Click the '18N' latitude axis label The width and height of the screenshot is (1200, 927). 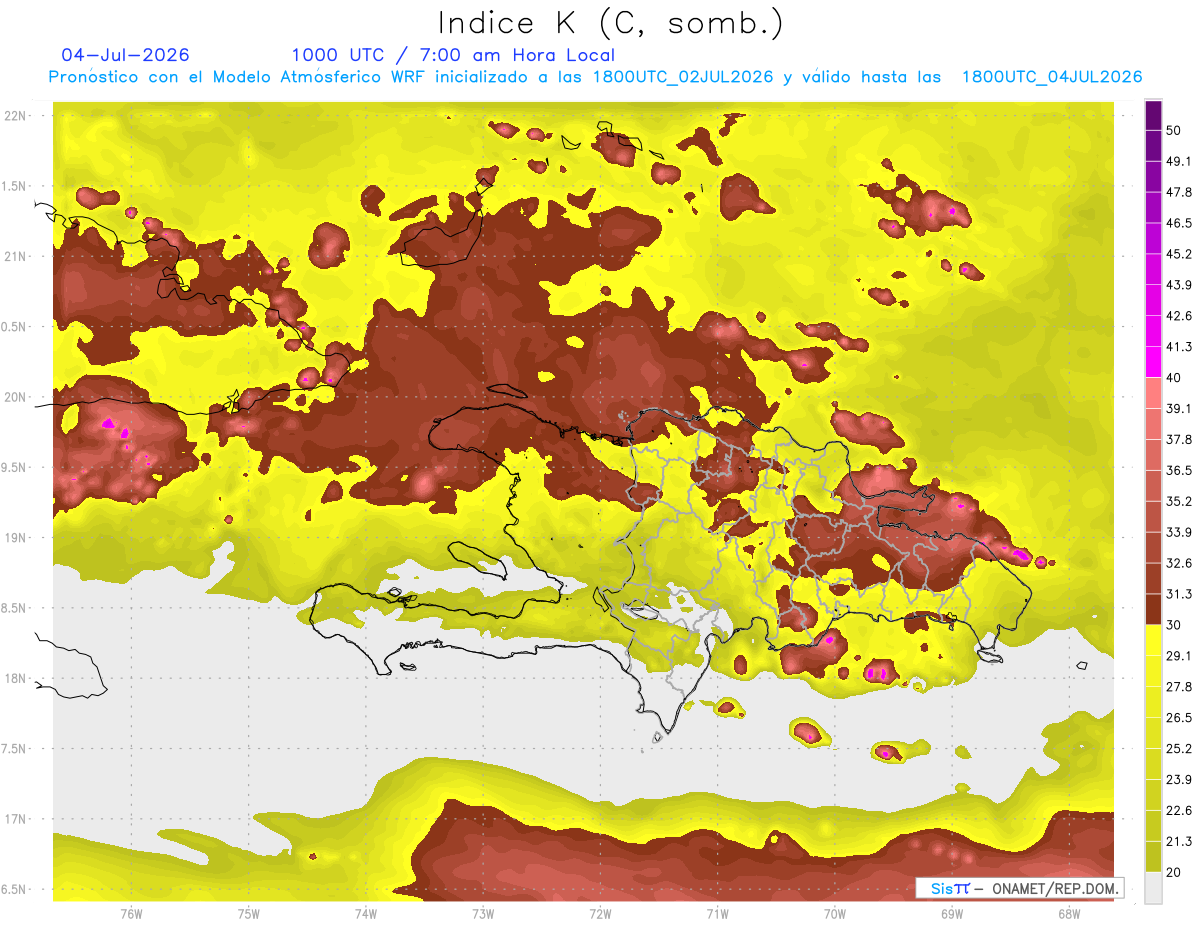[16, 678]
